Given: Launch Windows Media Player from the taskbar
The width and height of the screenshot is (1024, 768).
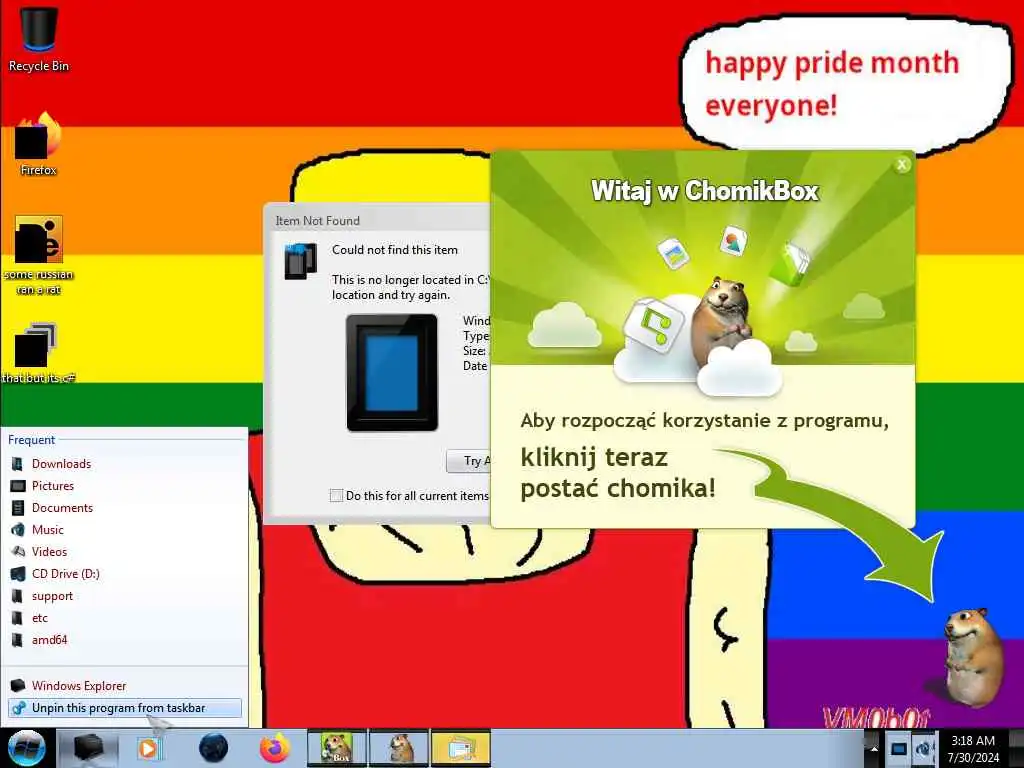Looking at the screenshot, I should (x=150, y=748).
